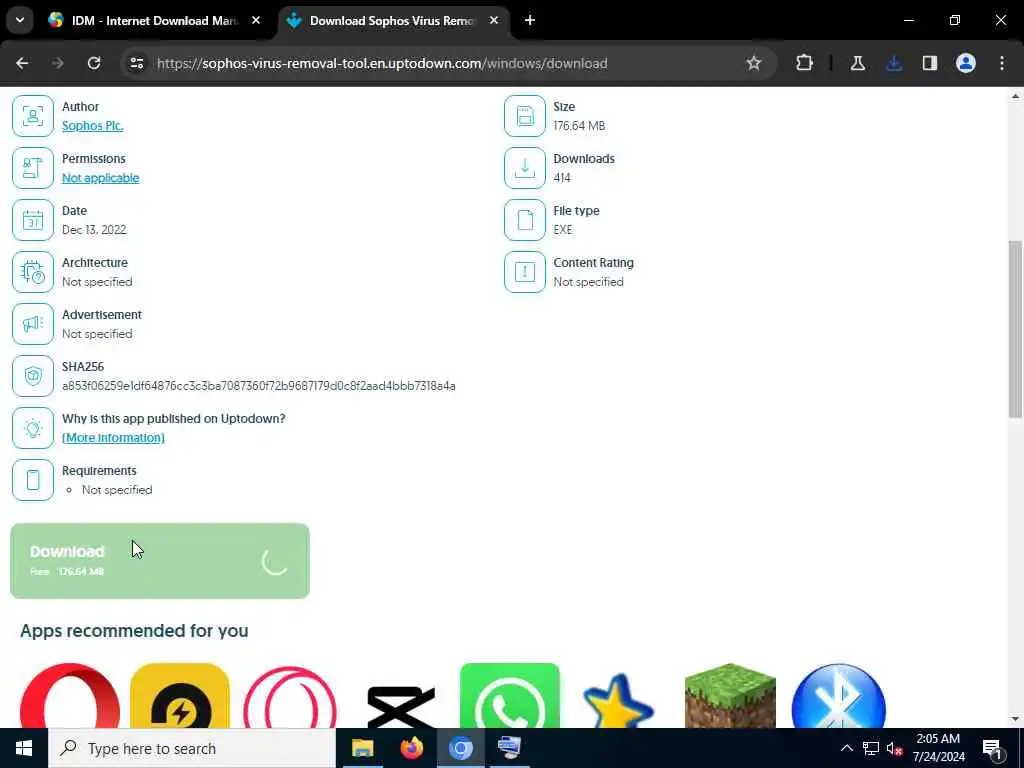Go back to the previous page
This screenshot has width=1024, height=768.
(22, 63)
